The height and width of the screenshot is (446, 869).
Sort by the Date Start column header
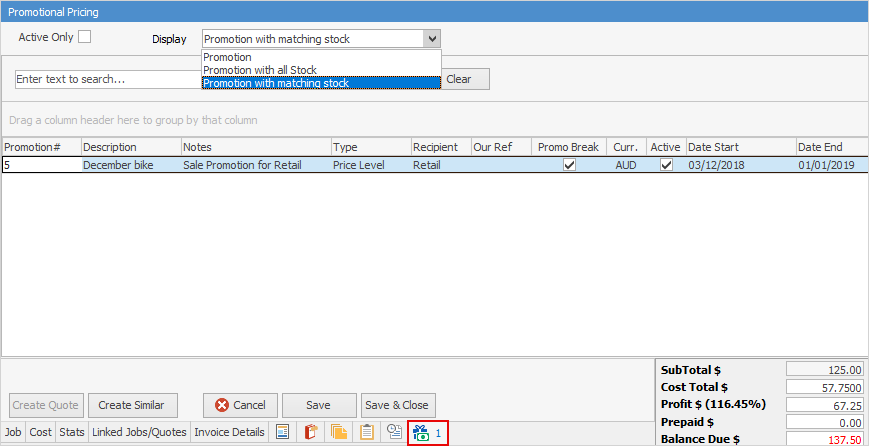coord(741,147)
